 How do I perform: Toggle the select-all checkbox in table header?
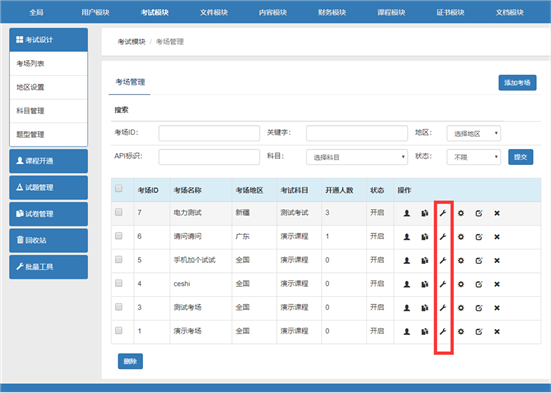119,188
